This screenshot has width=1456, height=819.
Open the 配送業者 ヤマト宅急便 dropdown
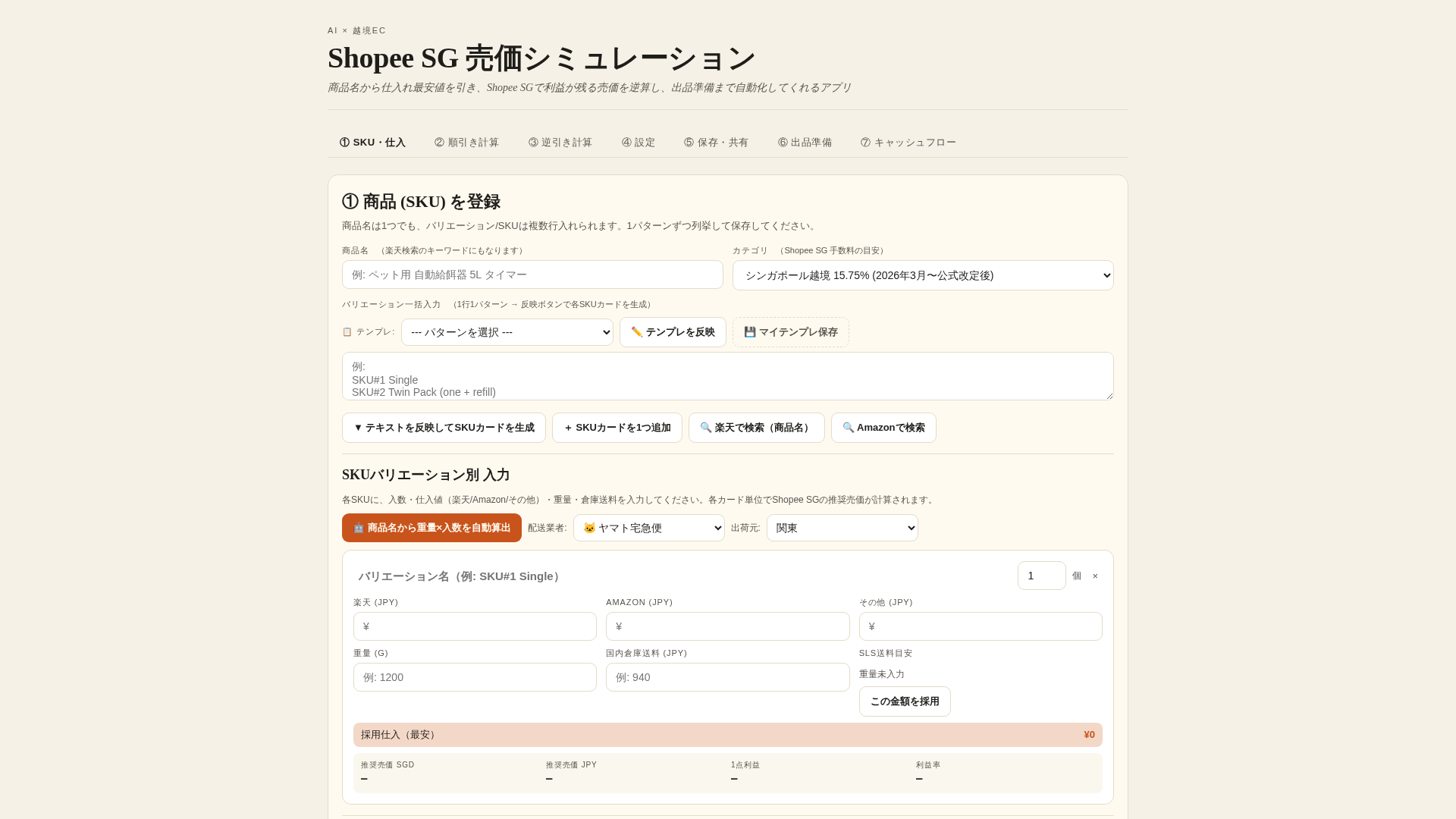649,528
